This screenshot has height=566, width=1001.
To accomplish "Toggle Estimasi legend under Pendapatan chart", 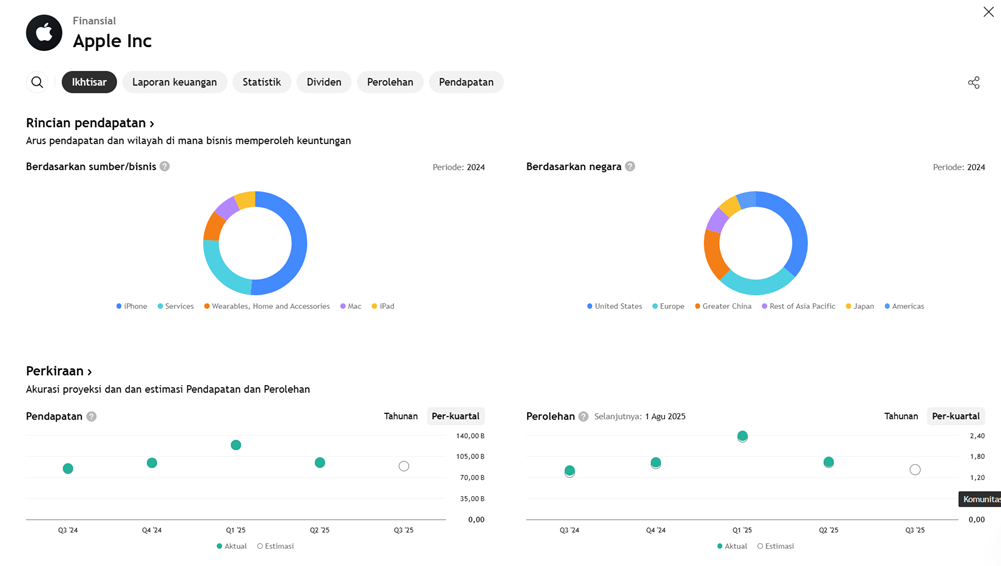I will coord(275,546).
